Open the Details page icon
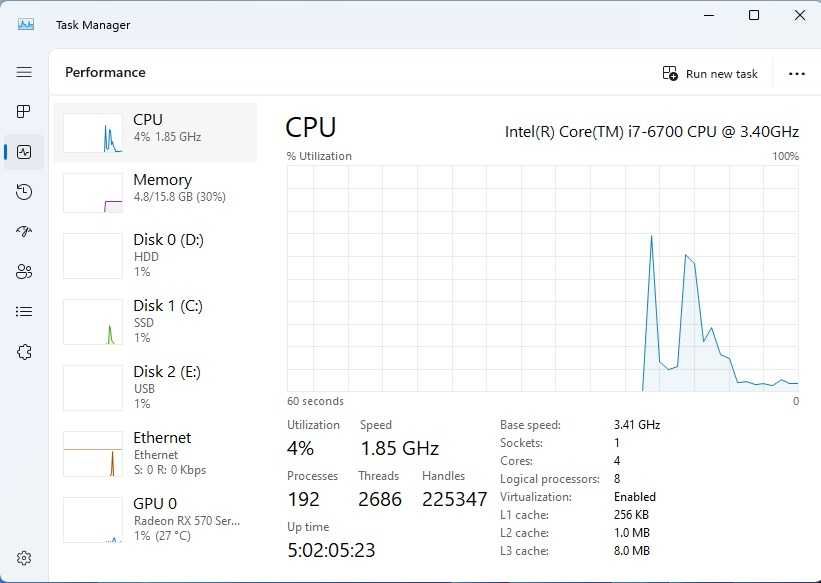The image size is (821, 583). 25,311
